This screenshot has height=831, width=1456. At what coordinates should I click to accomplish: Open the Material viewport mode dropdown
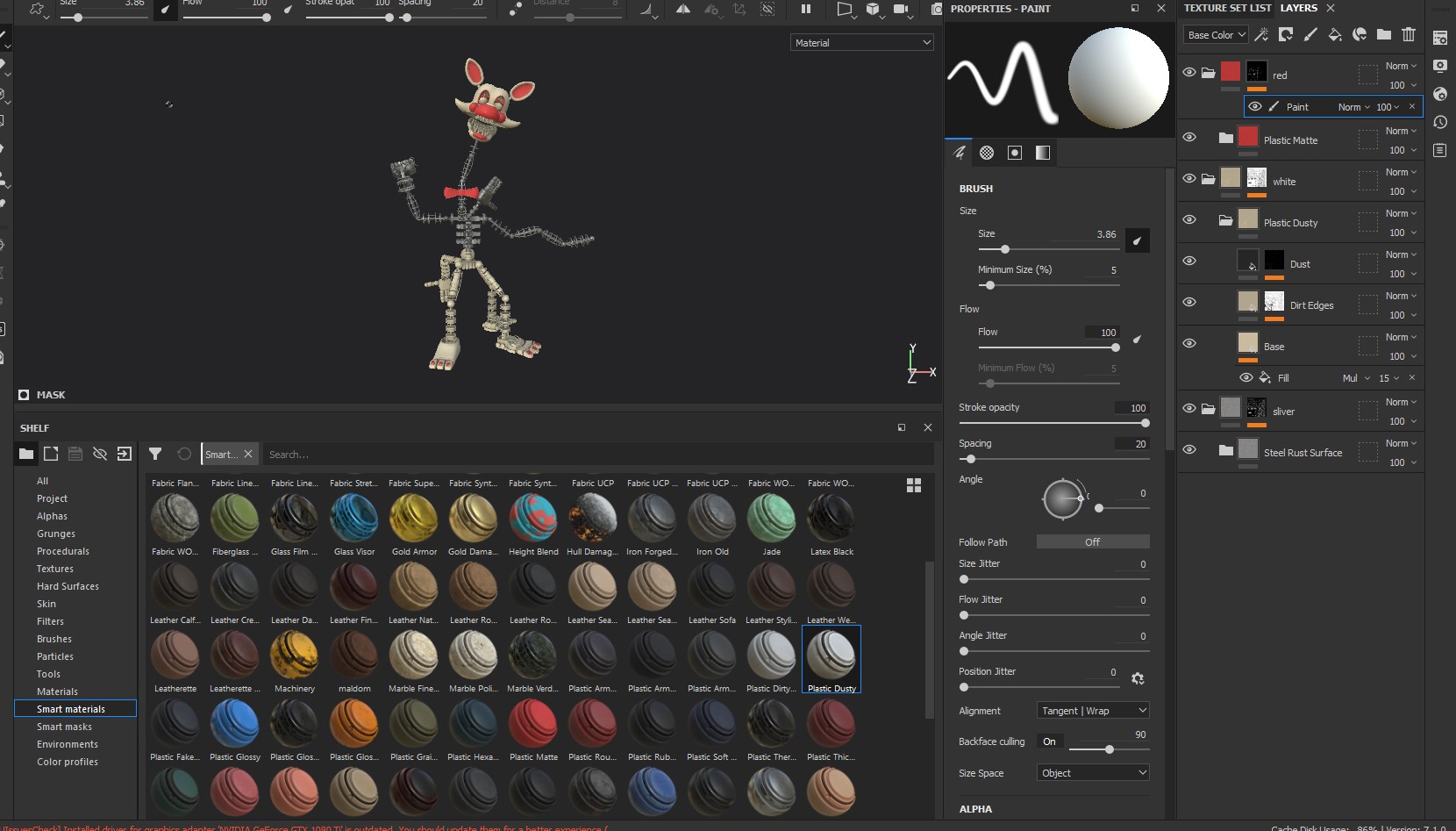tap(862, 42)
